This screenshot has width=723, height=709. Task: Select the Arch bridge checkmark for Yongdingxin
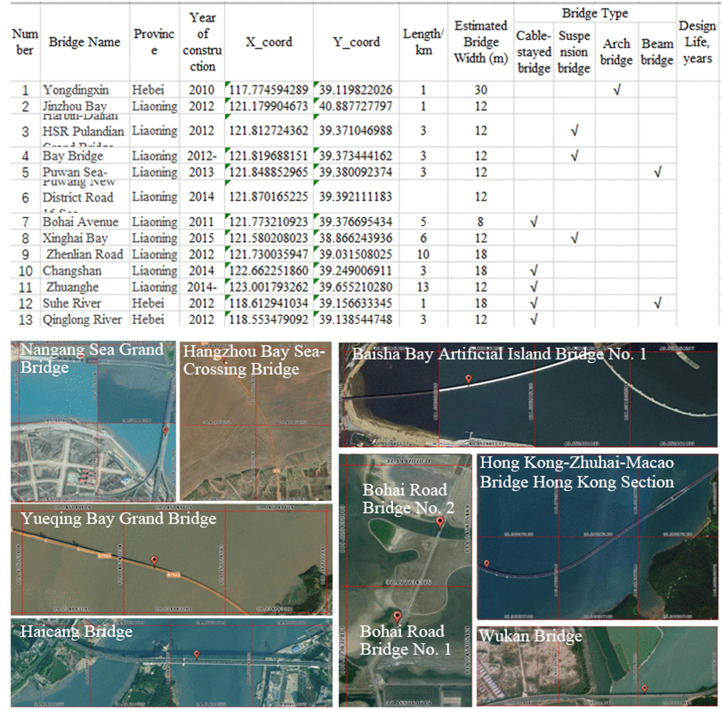click(617, 90)
